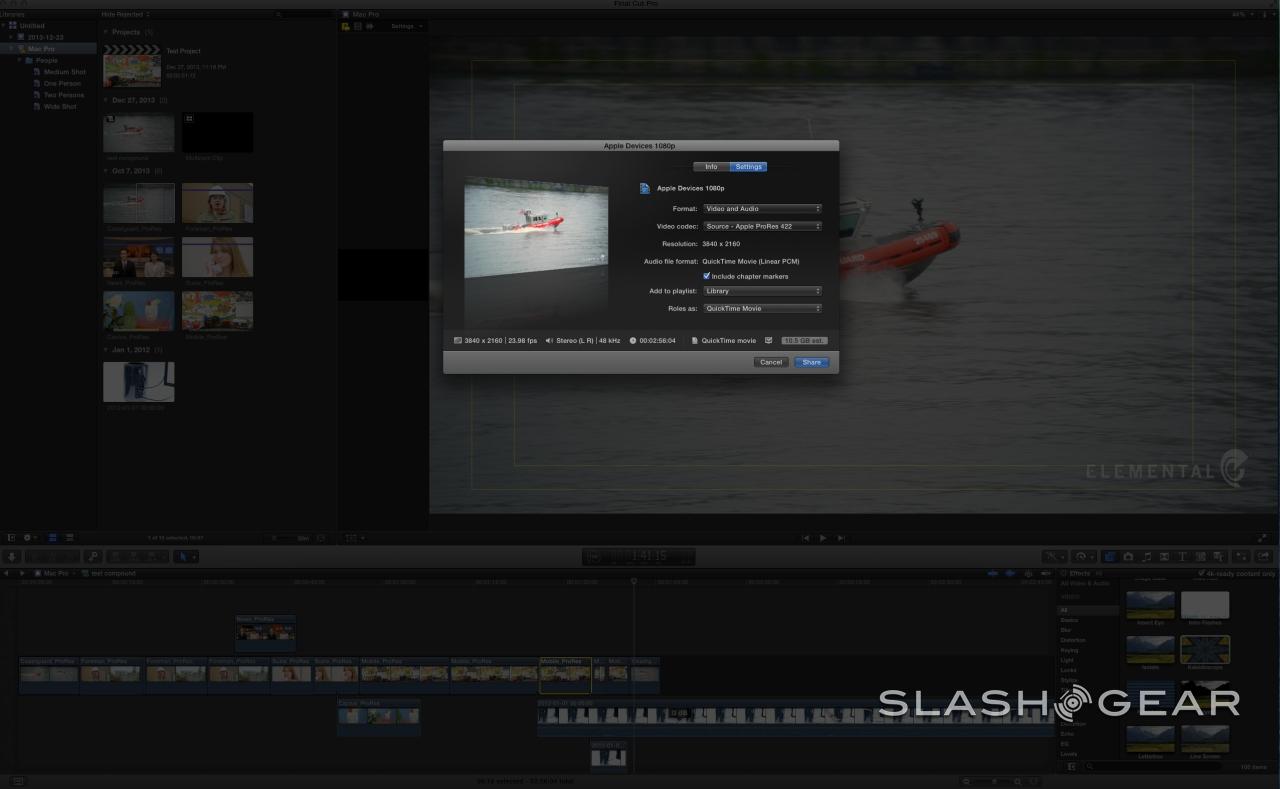1280x789 pixels.
Task: Select the Kaleidoscope effect thumbnail
Action: [x=1205, y=648]
